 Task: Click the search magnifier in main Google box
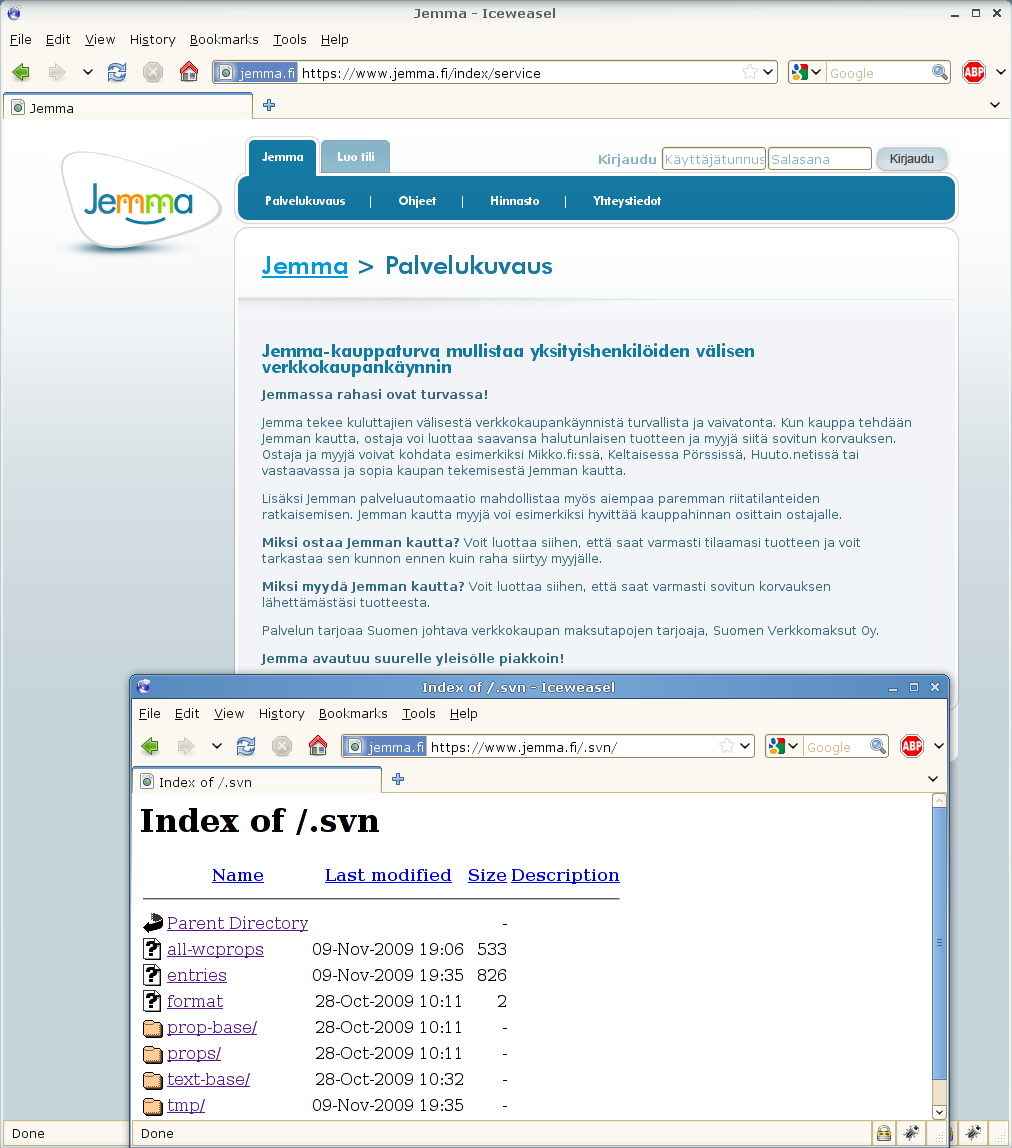940,72
